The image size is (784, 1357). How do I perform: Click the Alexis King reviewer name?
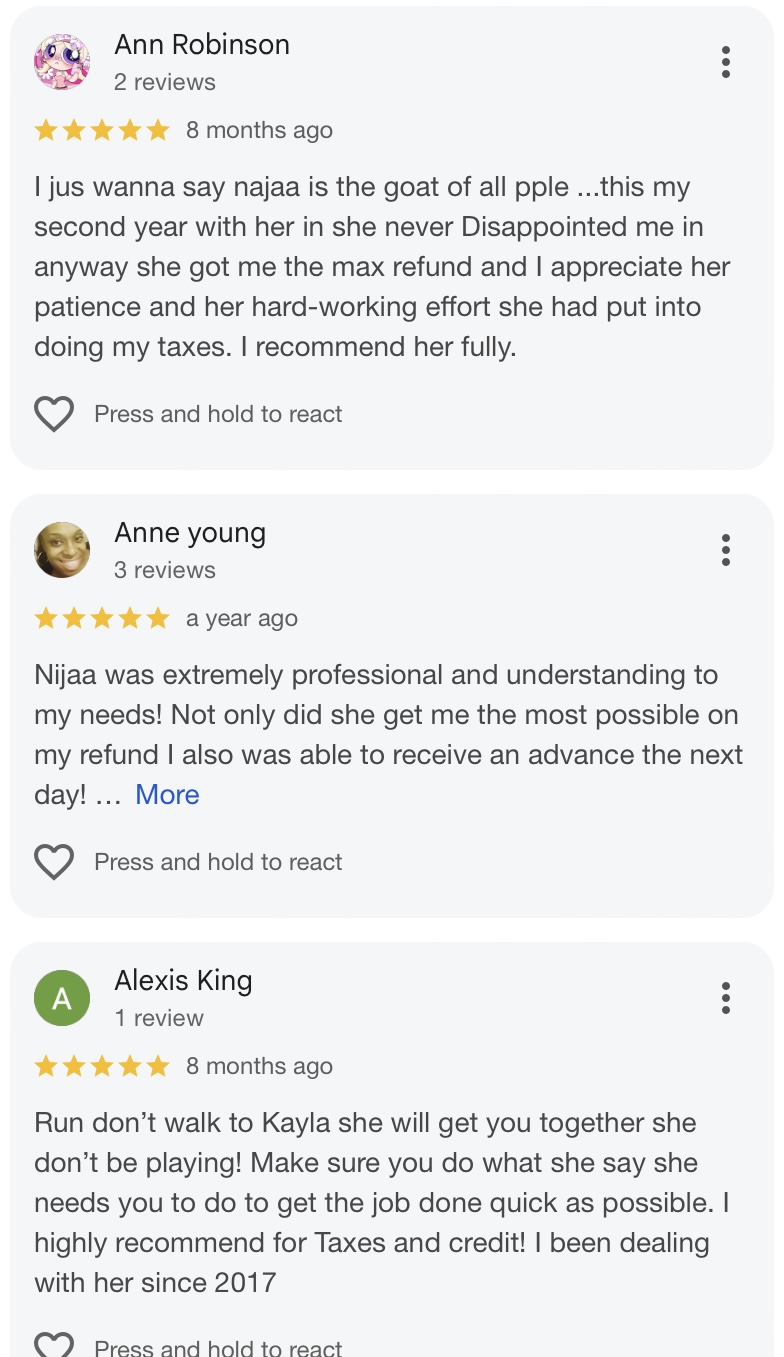183,981
